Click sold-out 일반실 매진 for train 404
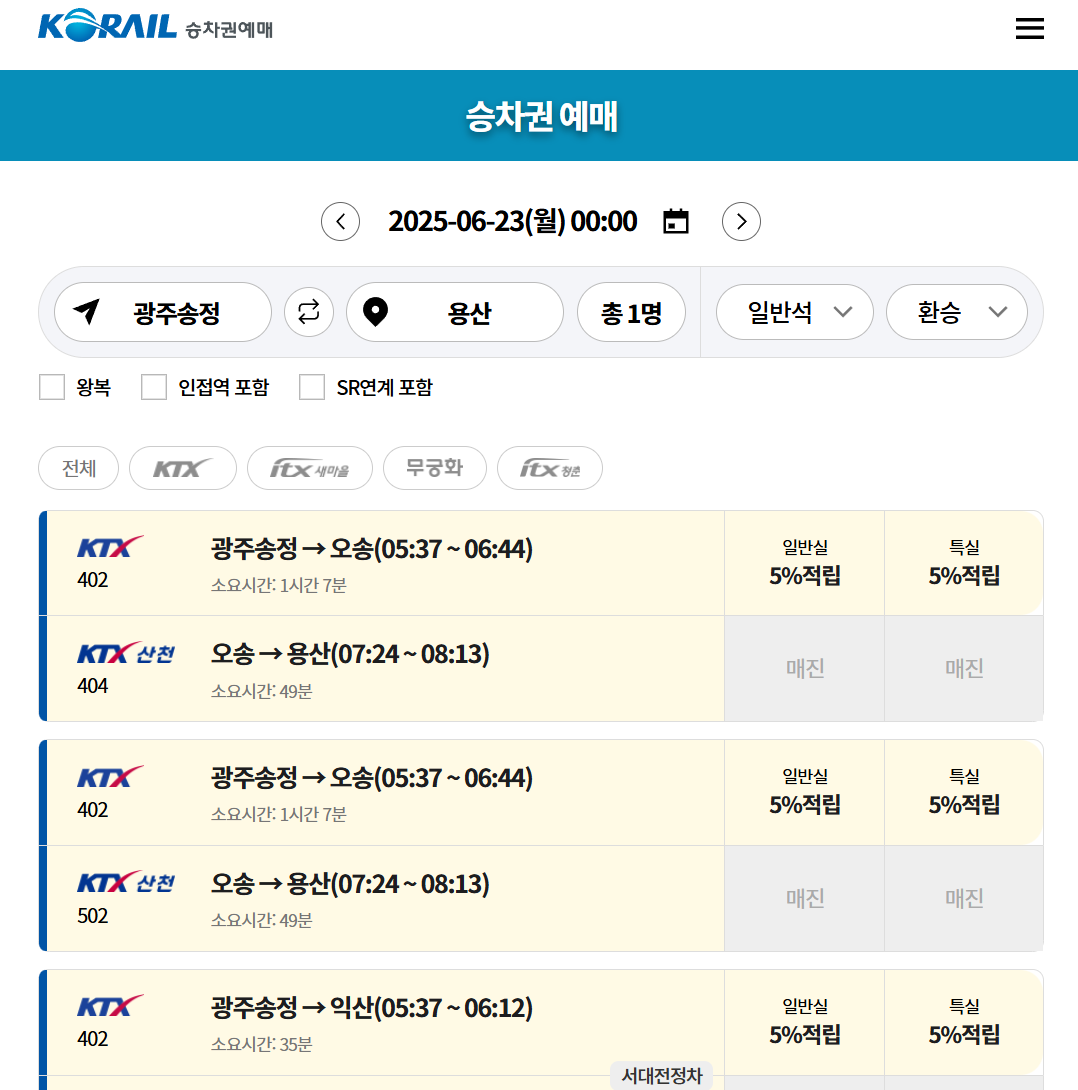Viewport: 1078px width, 1090px height. pos(804,669)
